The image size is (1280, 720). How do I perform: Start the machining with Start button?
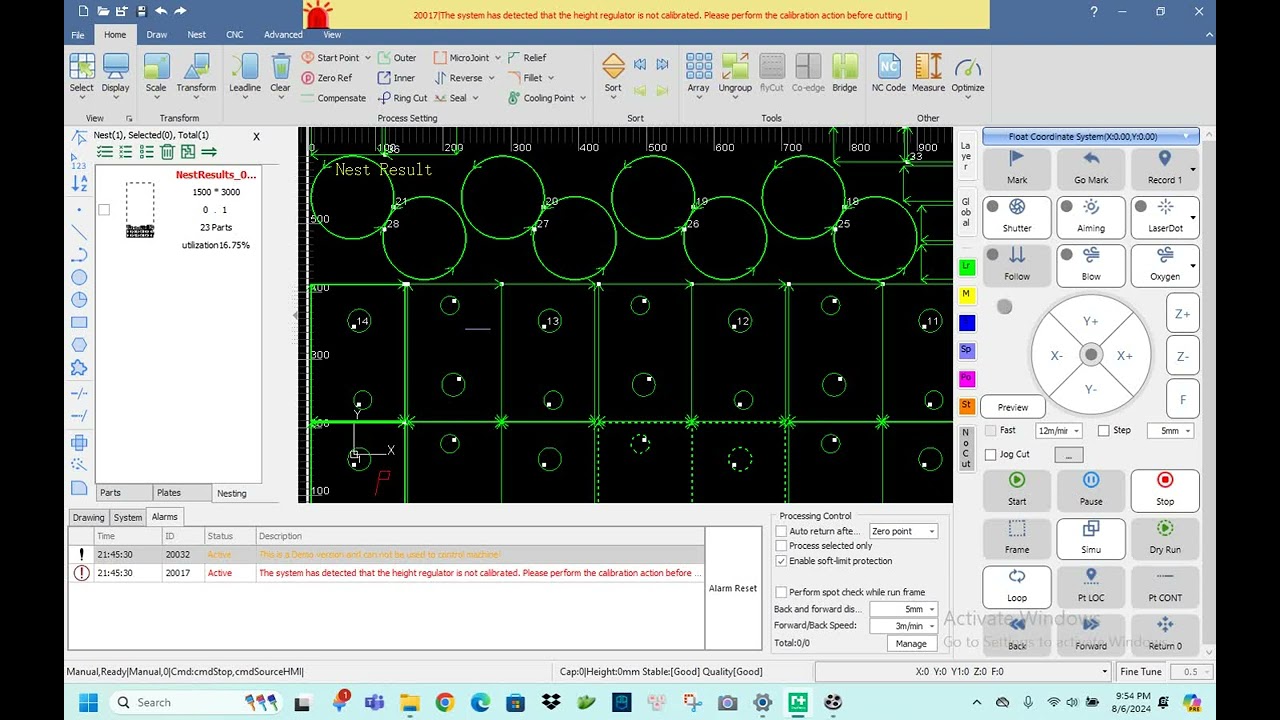tap(1017, 490)
